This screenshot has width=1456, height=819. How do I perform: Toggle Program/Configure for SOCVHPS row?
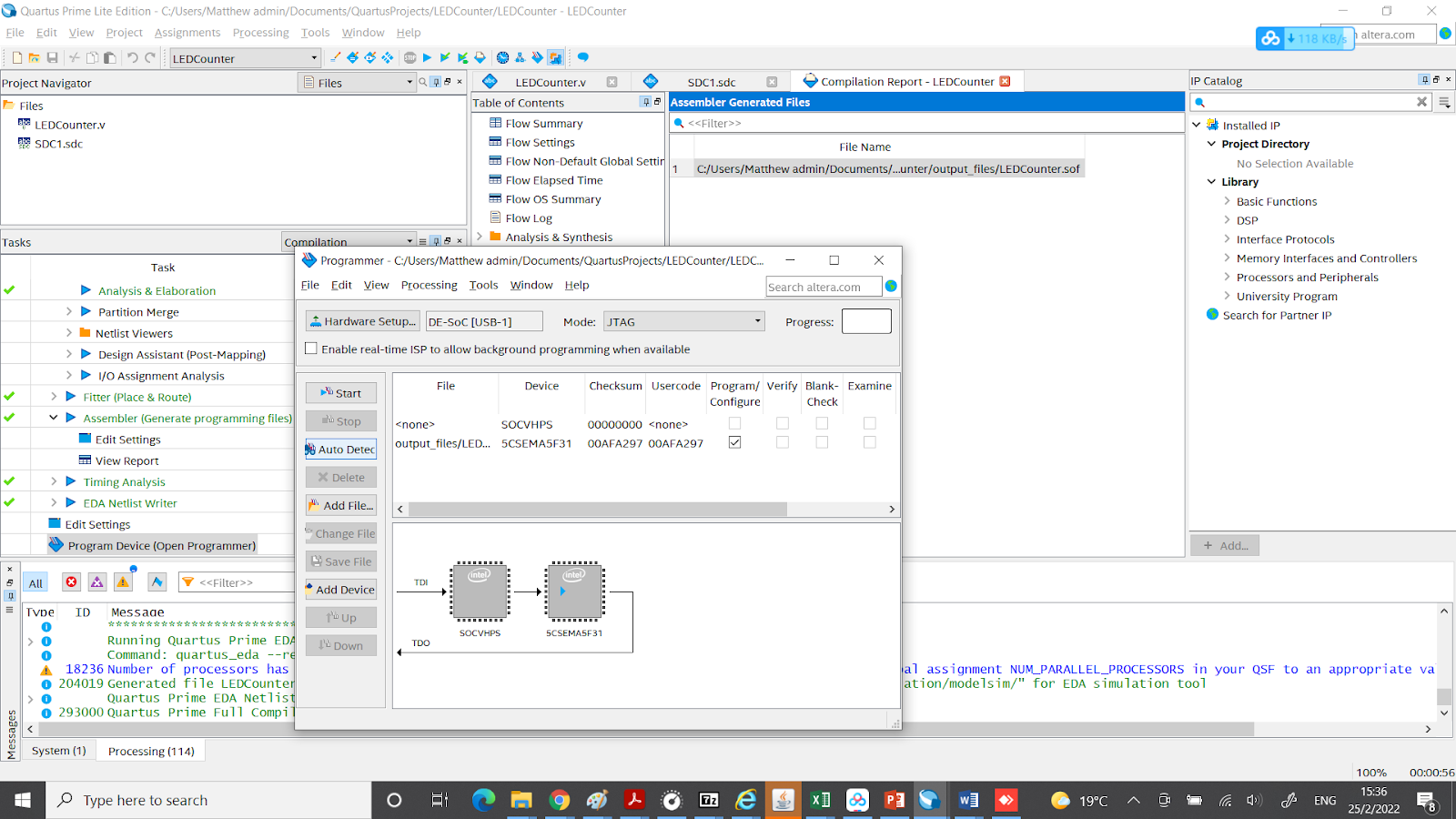point(734,423)
